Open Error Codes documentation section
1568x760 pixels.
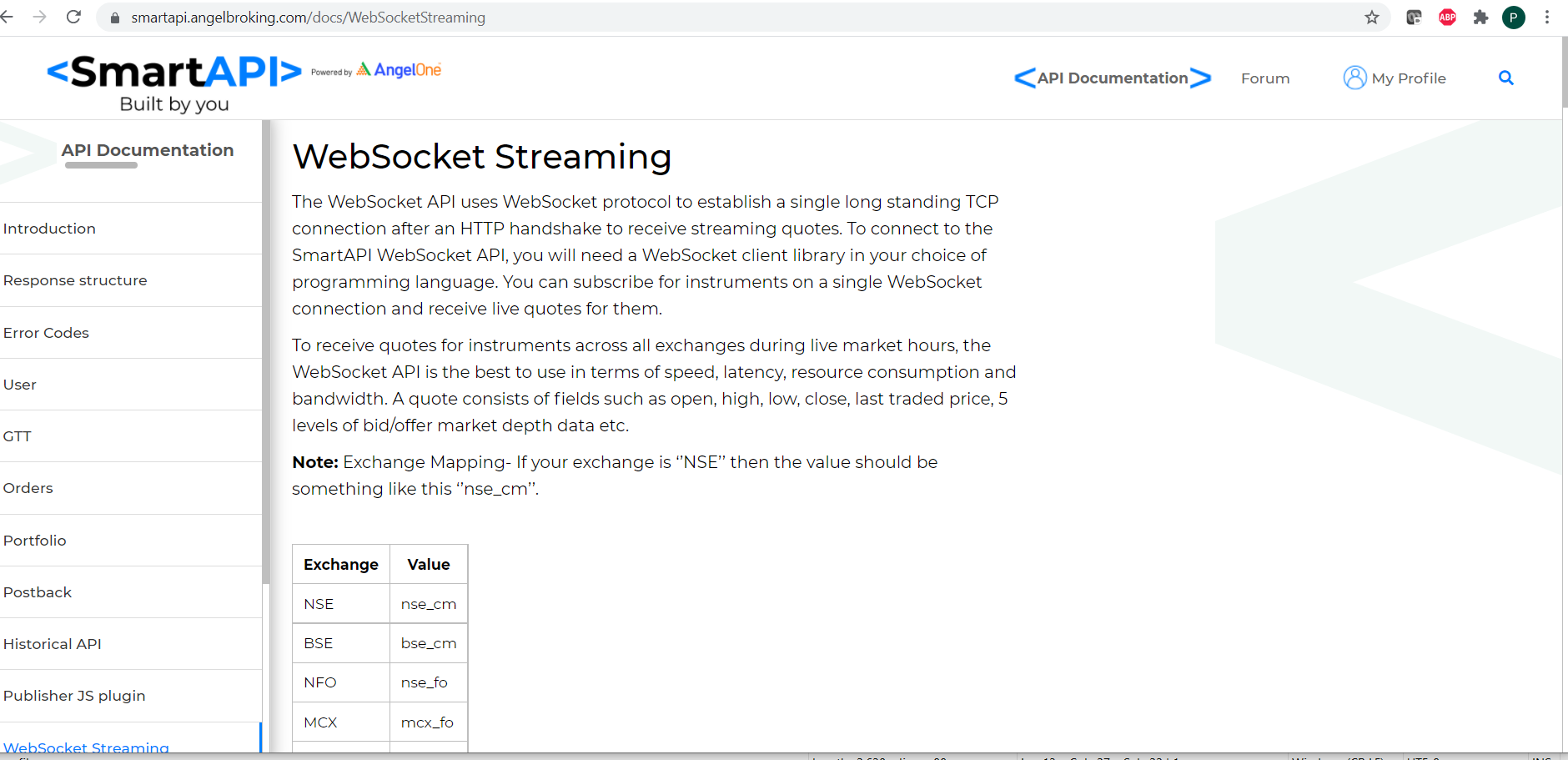pyautogui.click(x=131, y=333)
